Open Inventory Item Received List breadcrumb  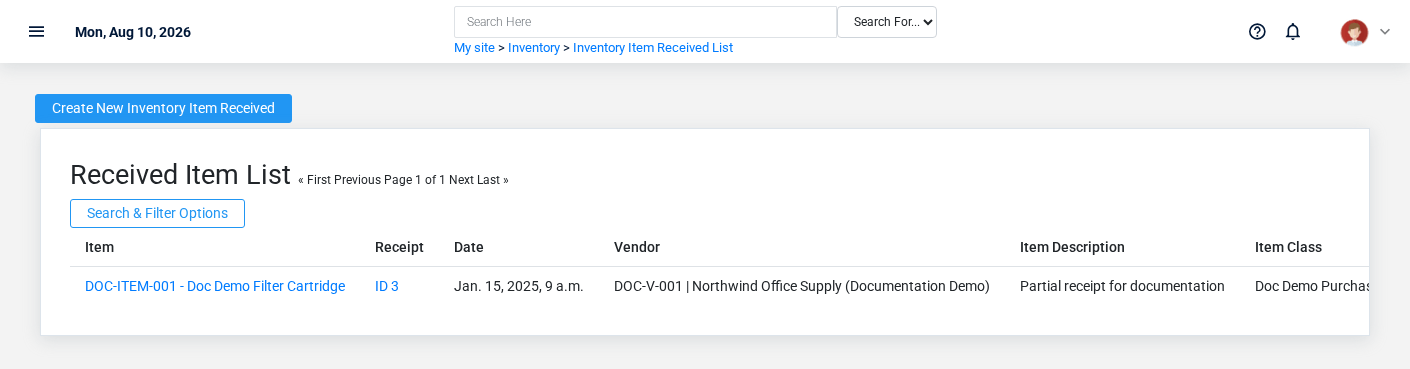coord(653,48)
